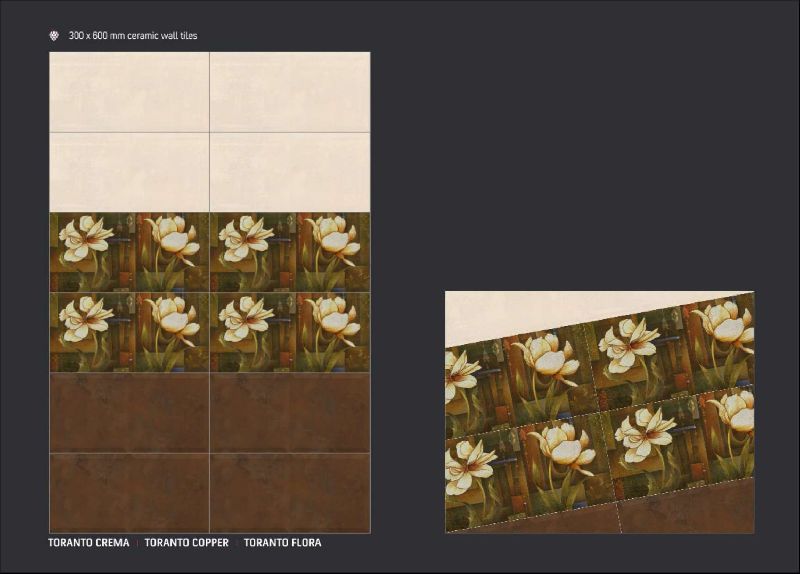Click the first tulip flower tile in the upper flora row
Image resolution: width=800 pixels, height=574 pixels.
pyautogui.click(x=171, y=252)
